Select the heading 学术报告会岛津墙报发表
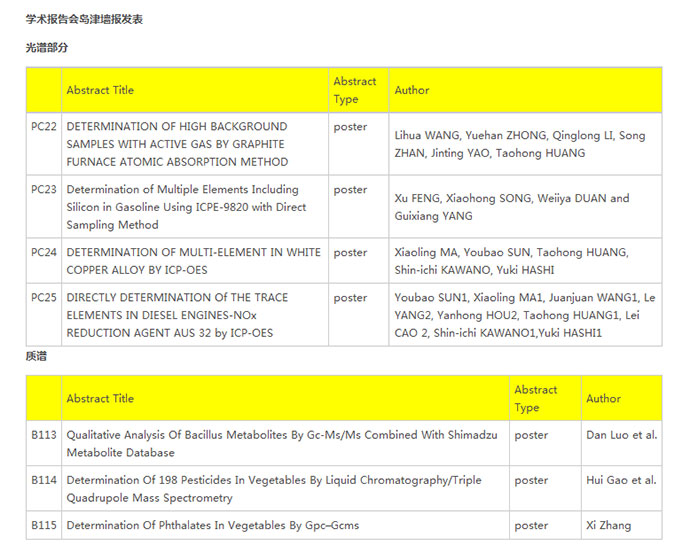 click(x=84, y=19)
